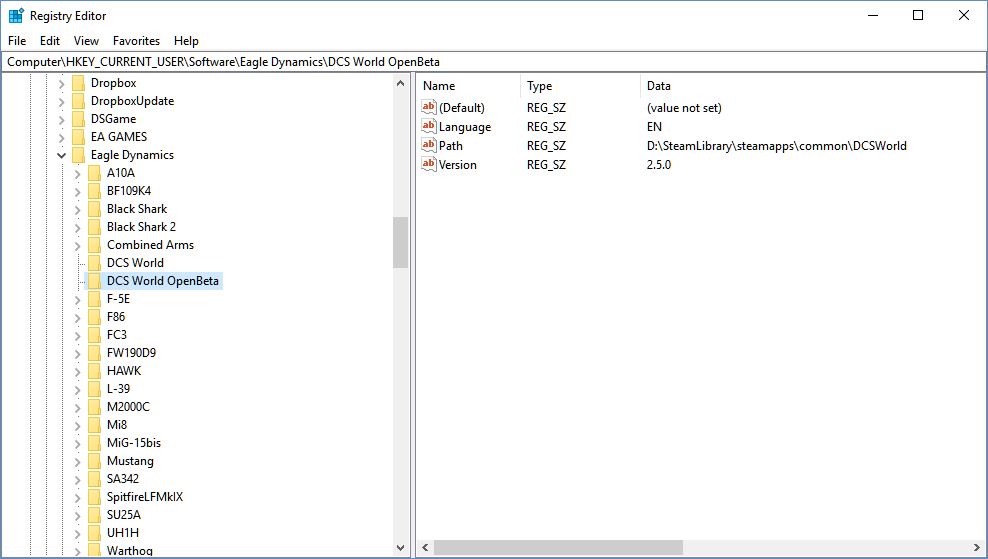The image size is (988, 559).
Task: Select the F86 folder icon
Action: (x=95, y=317)
